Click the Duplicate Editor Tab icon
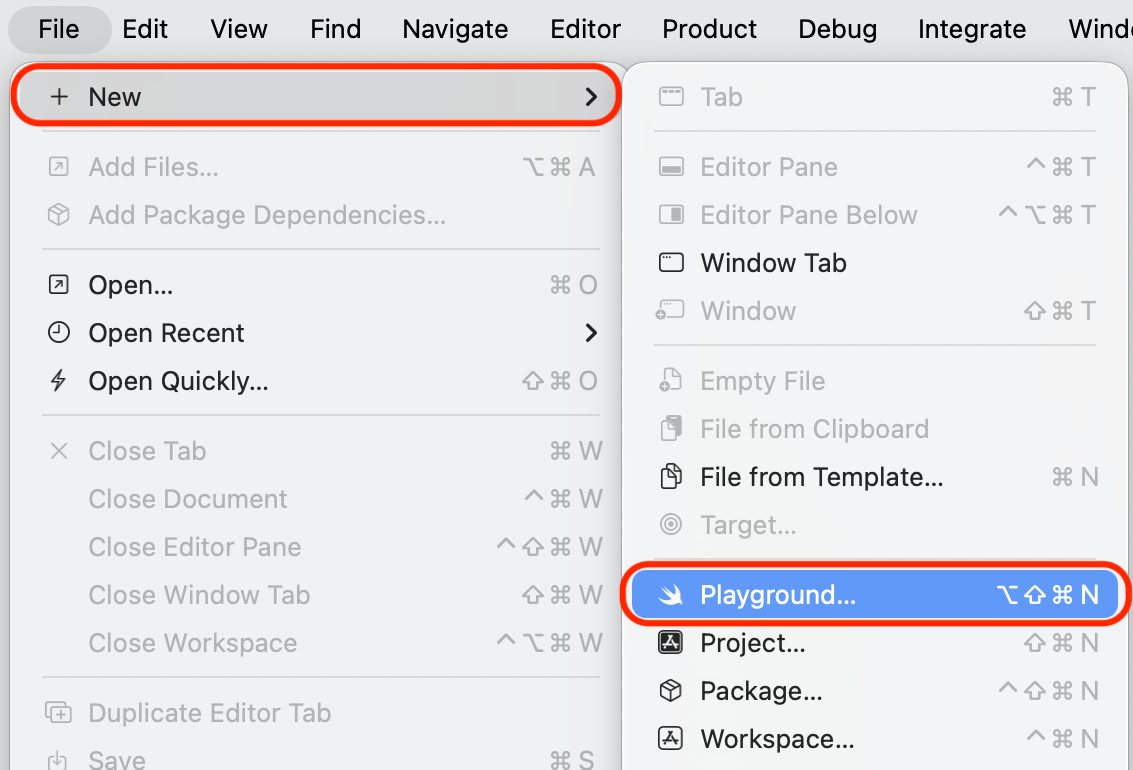The height and width of the screenshot is (770, 1133). click(x=59, y=713)
